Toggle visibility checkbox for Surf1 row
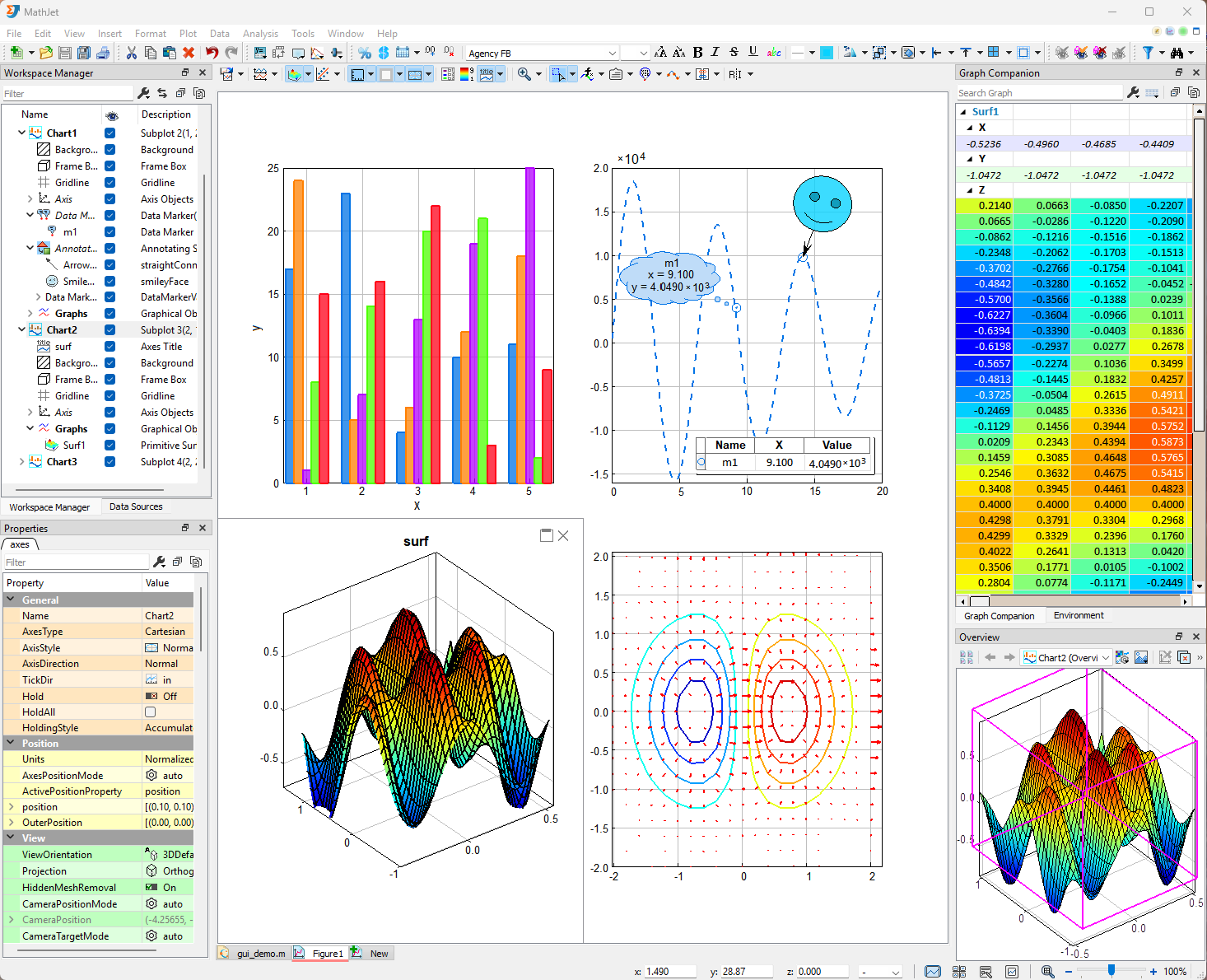The height and width of the screenshot is (980, 1207). (x=110, y=446)
